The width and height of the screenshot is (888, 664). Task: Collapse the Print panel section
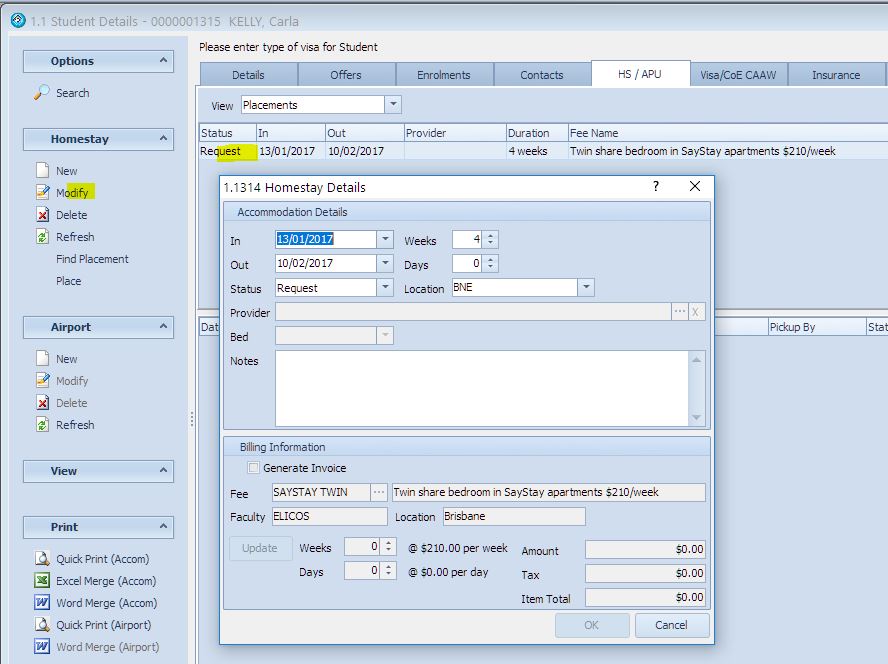point(163,527)
